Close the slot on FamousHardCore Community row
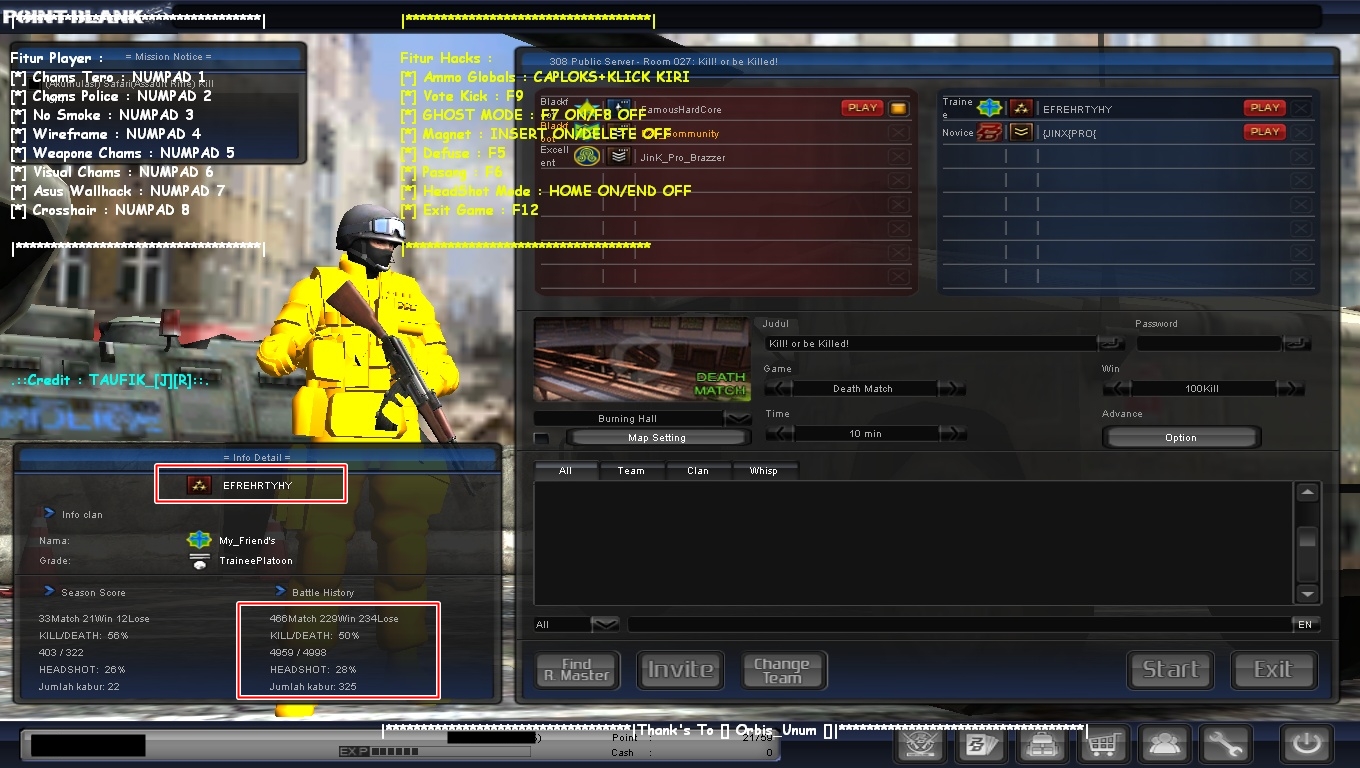1360x768 pixels. click(898, 132)
